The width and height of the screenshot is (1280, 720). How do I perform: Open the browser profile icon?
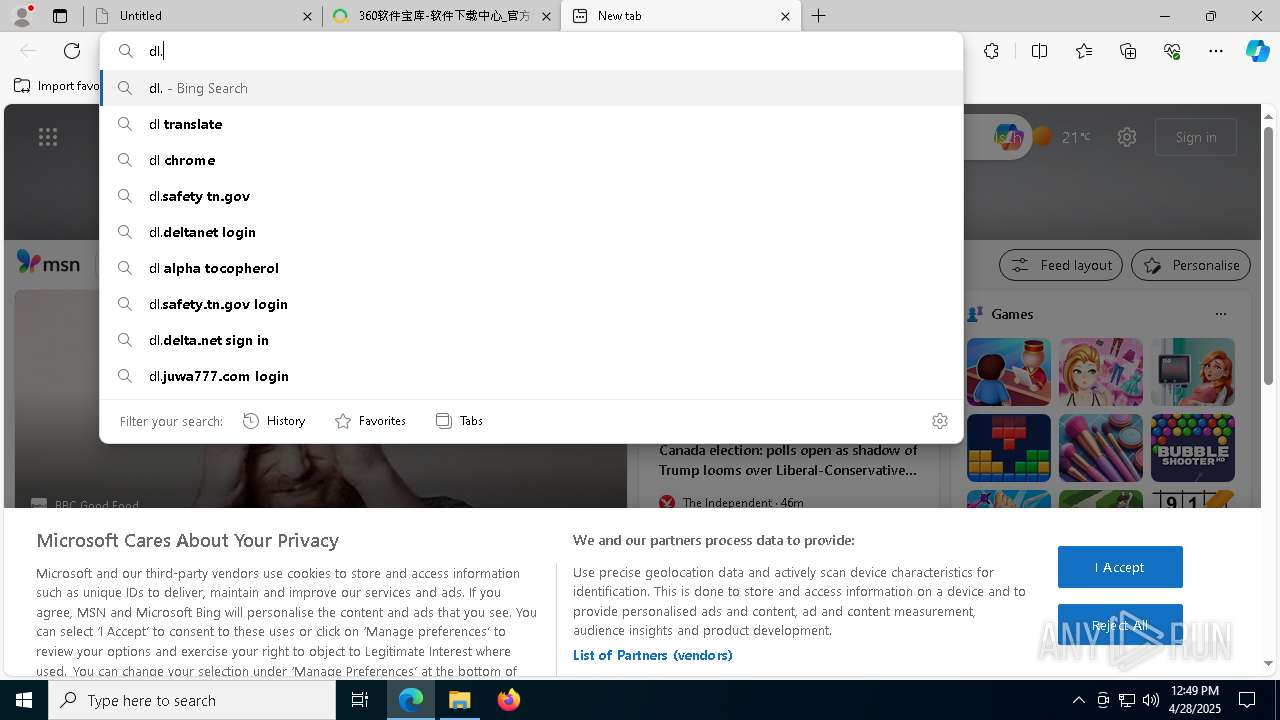click(22, 16)
